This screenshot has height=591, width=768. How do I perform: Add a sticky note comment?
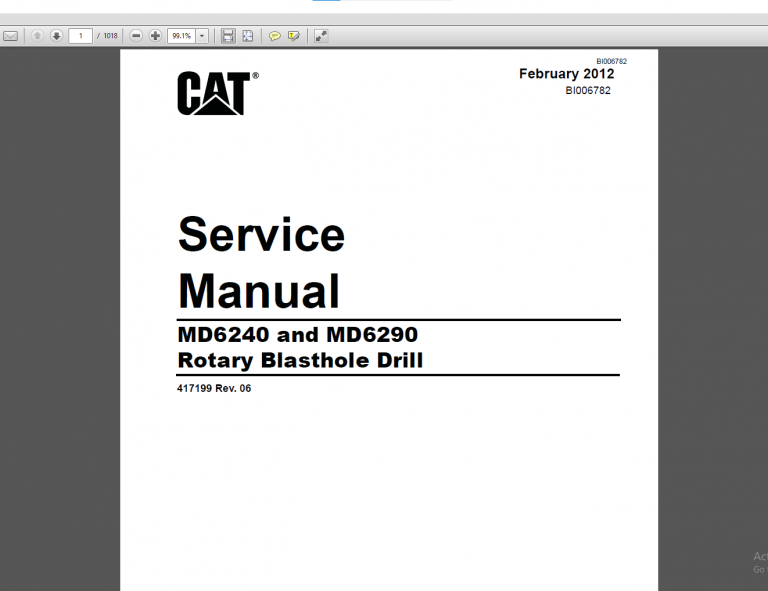[x=275, y=36]
